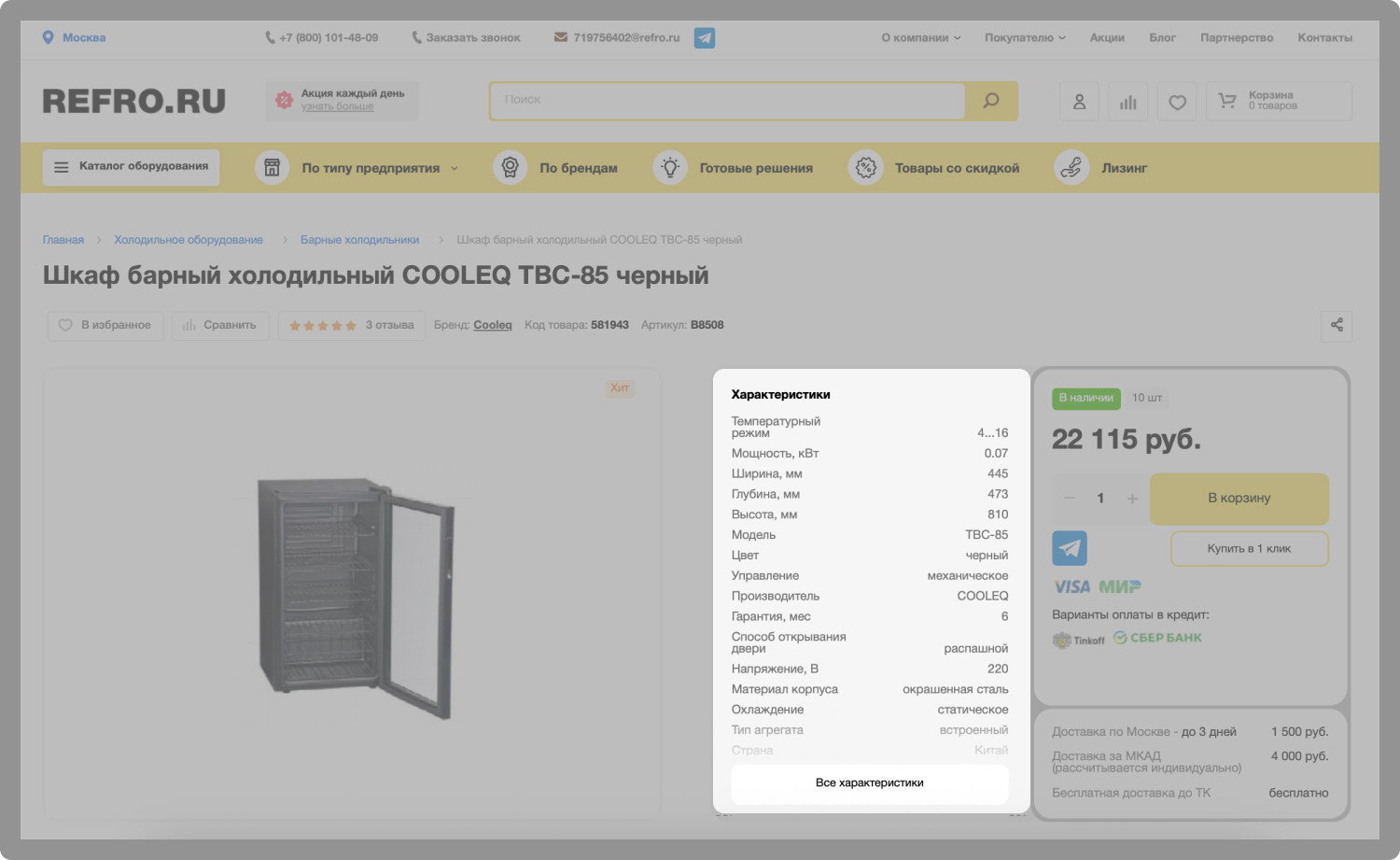Click the Сравнить button
The width and height of the screenshot is (1400, 860).
[220, 326]
